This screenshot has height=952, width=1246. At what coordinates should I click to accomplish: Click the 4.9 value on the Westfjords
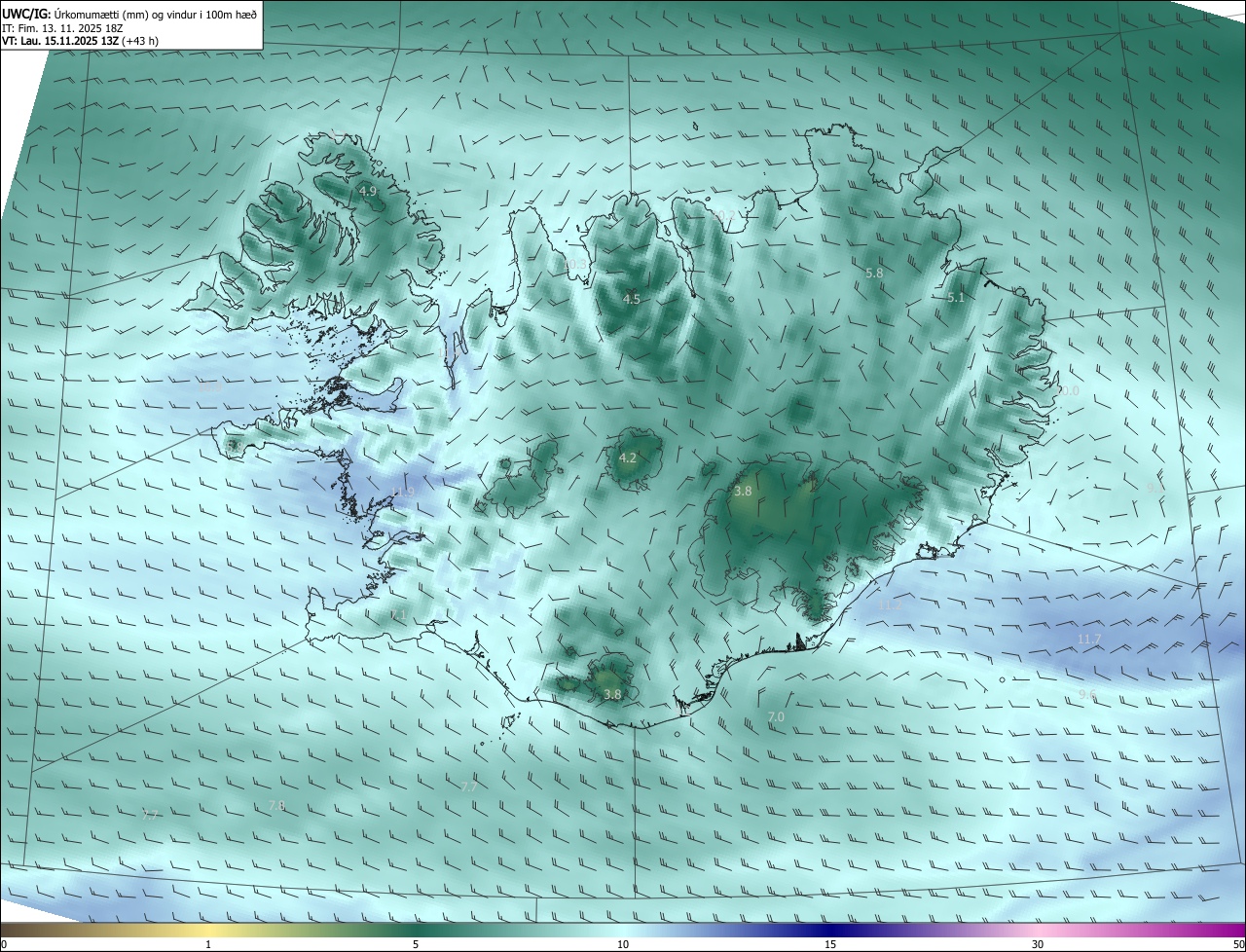pos(368,192)
